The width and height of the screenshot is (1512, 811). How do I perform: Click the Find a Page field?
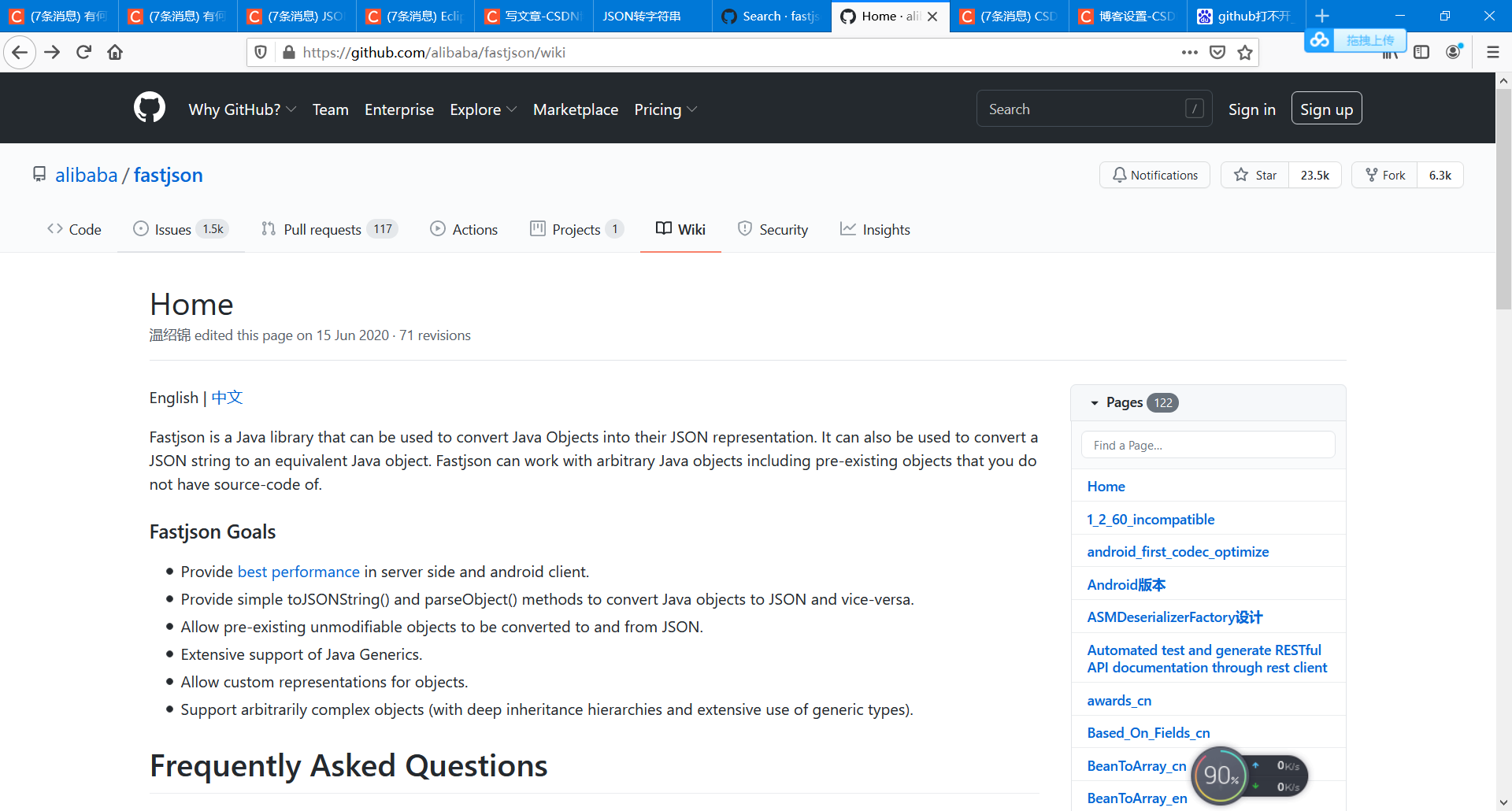click(1207, 445)
